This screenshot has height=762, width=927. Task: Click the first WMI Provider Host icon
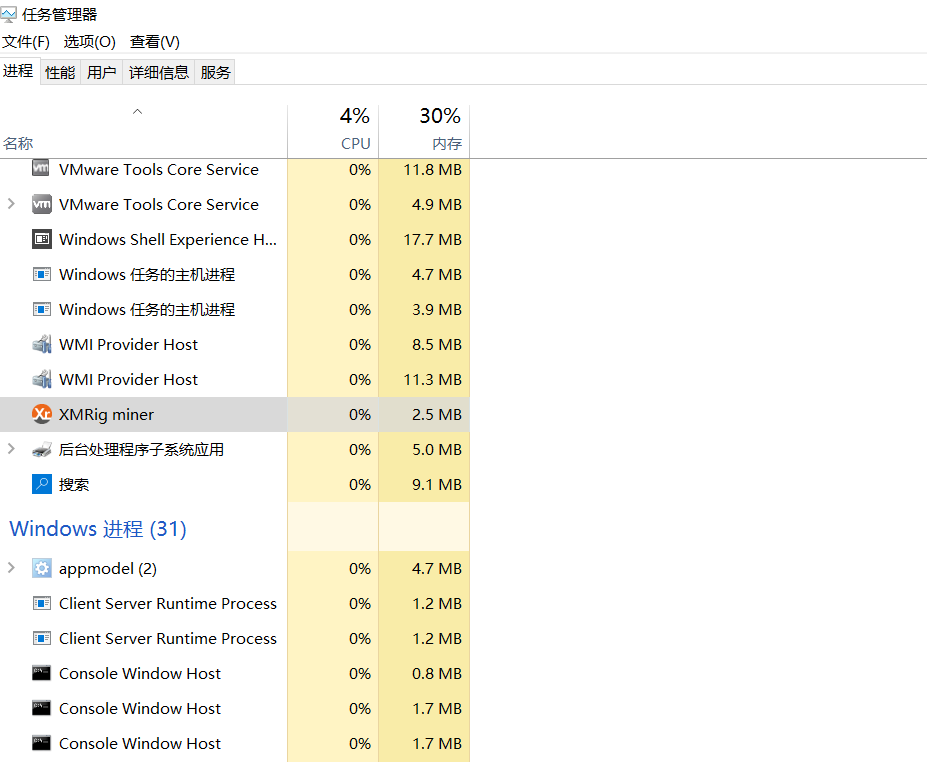(42, 344)
